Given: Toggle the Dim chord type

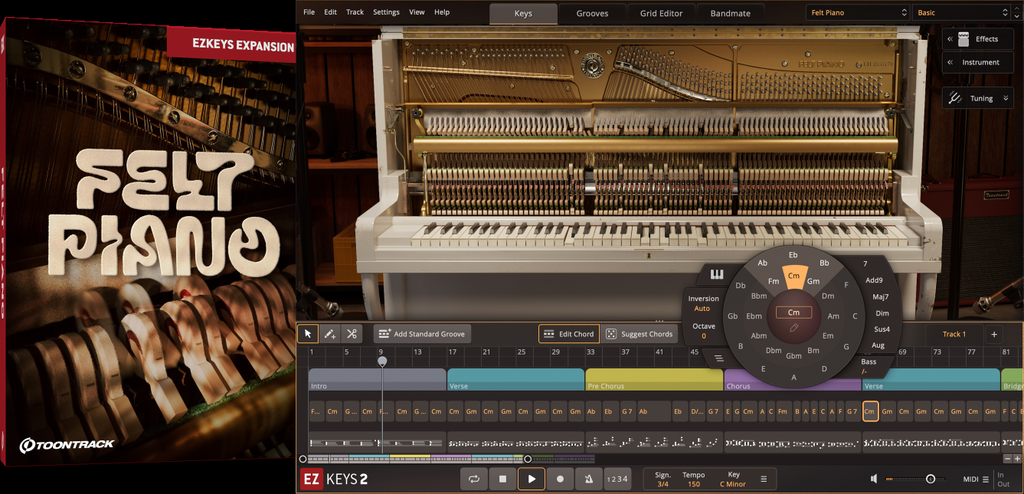Looking at the screenshot, I should pos(882,313).
